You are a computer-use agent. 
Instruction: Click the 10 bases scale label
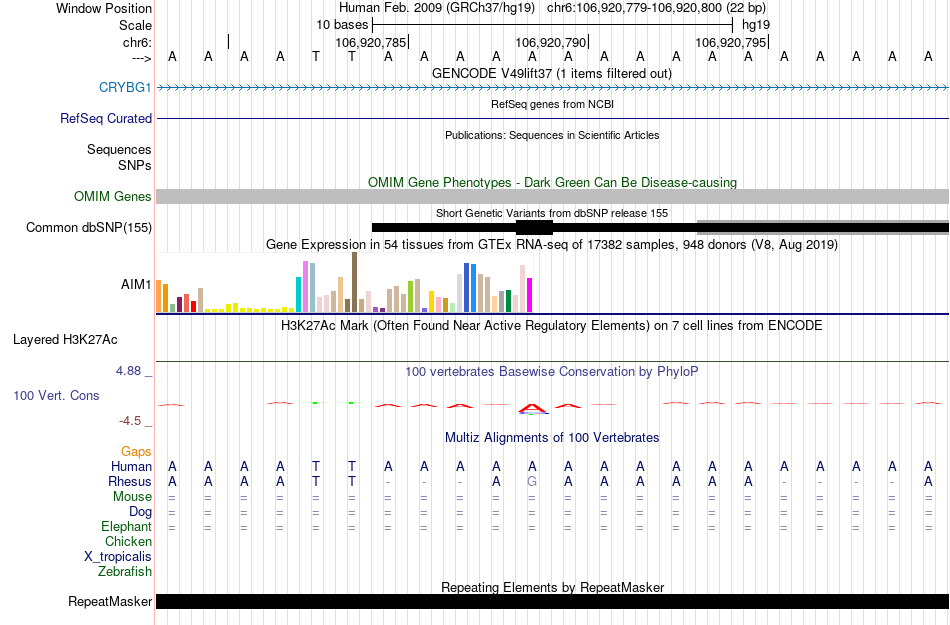342,25
